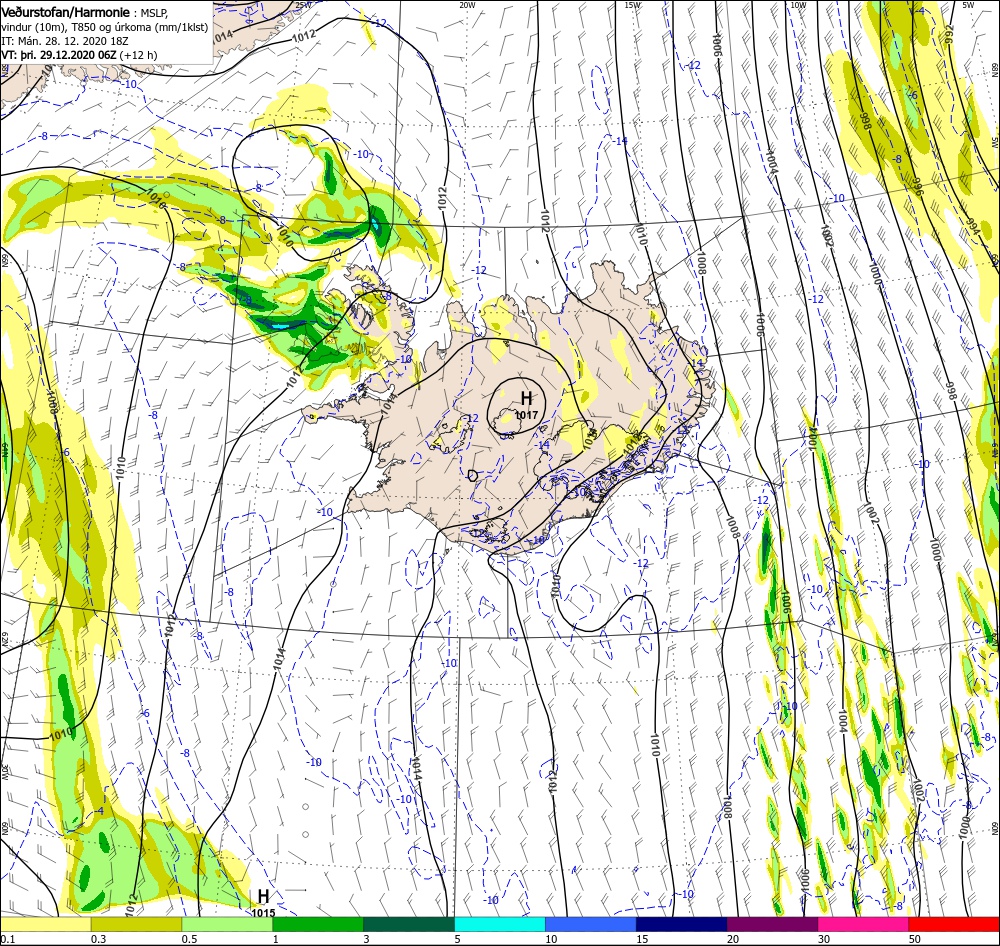Image resolution: width=1000 pixels, height=946 pixels.
Task: Select the pink 30–50 legend swatch
Action: click(x=864, y=925)
